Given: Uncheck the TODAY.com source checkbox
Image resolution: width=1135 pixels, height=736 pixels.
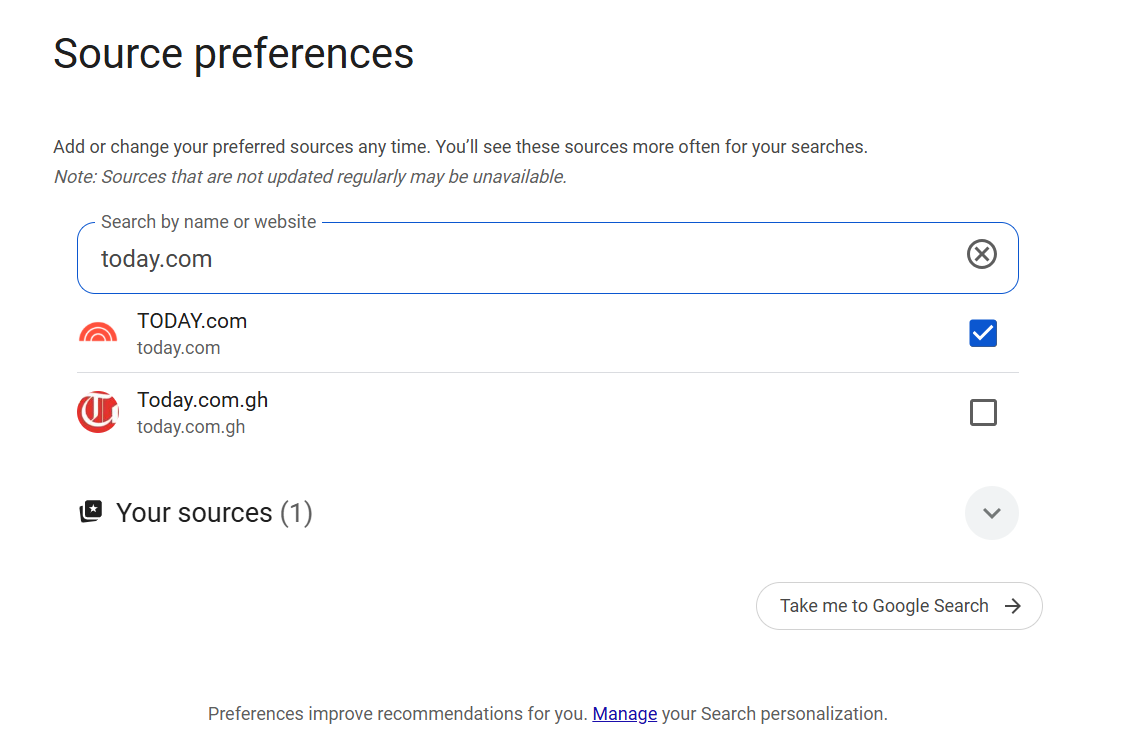Looking at the screenshot, I should (x=983, y=333).
